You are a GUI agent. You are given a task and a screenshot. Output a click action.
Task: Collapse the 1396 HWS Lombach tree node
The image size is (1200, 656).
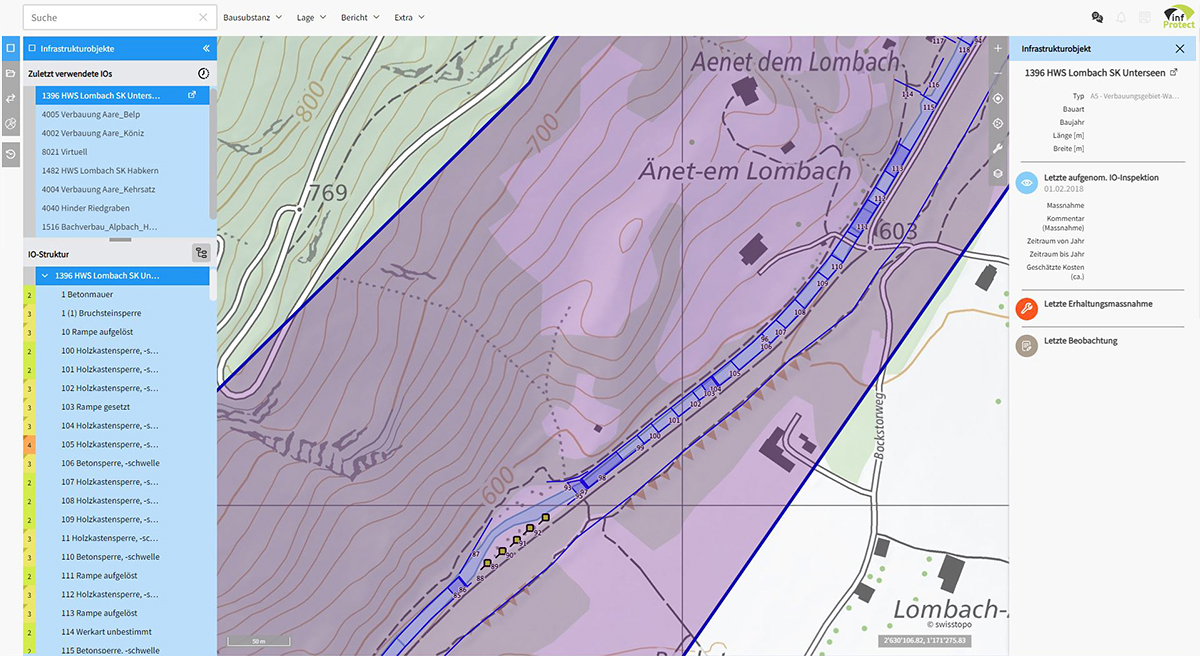[x=45, y=276]
